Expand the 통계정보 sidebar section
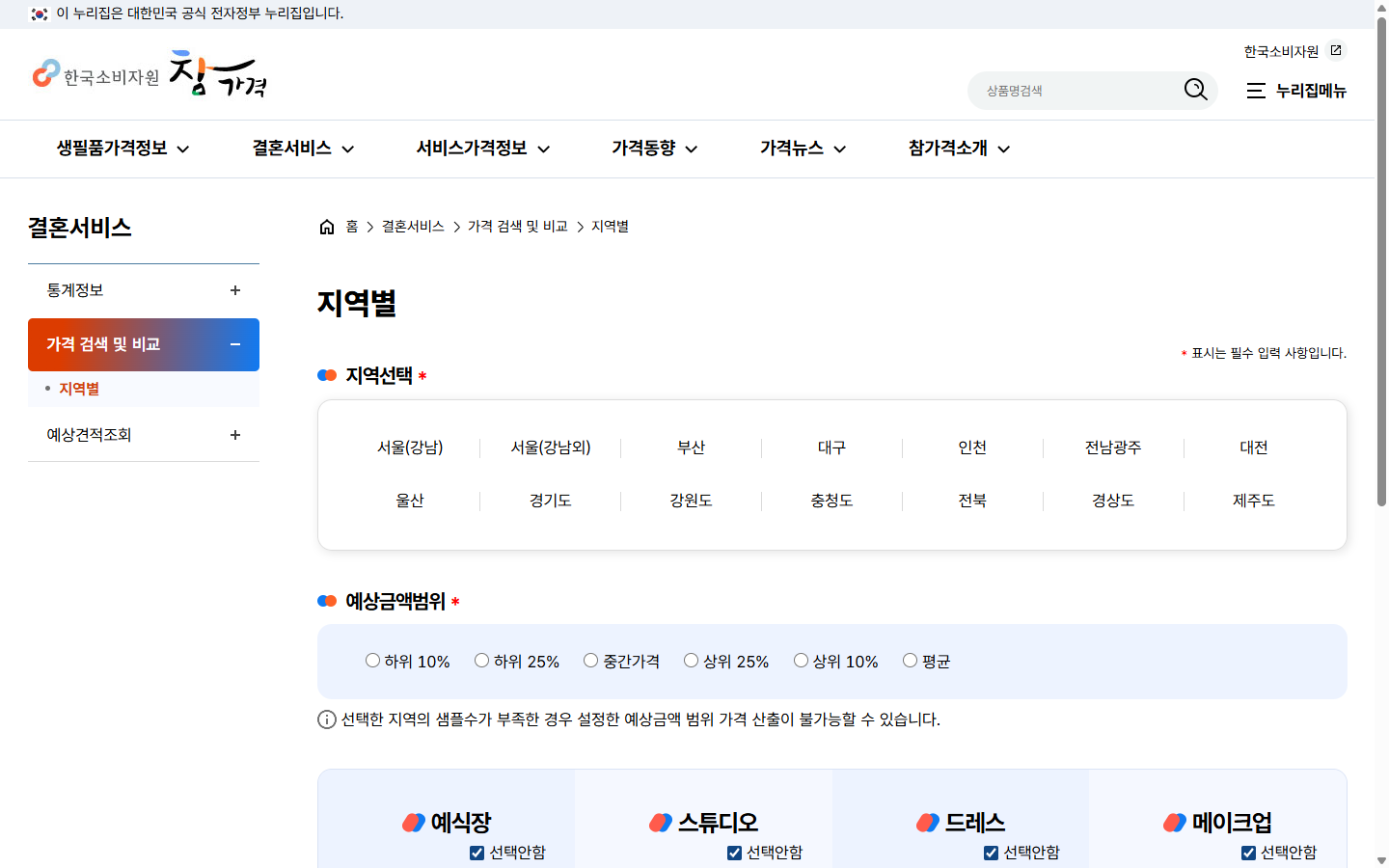 (x=144, y=290)
